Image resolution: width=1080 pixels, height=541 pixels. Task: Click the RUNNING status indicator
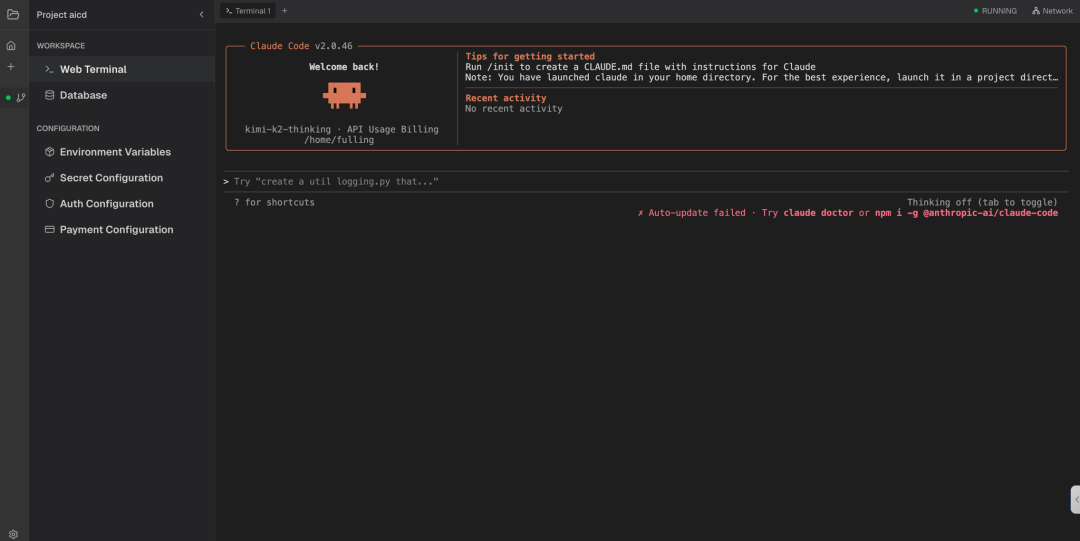(995, 11)
